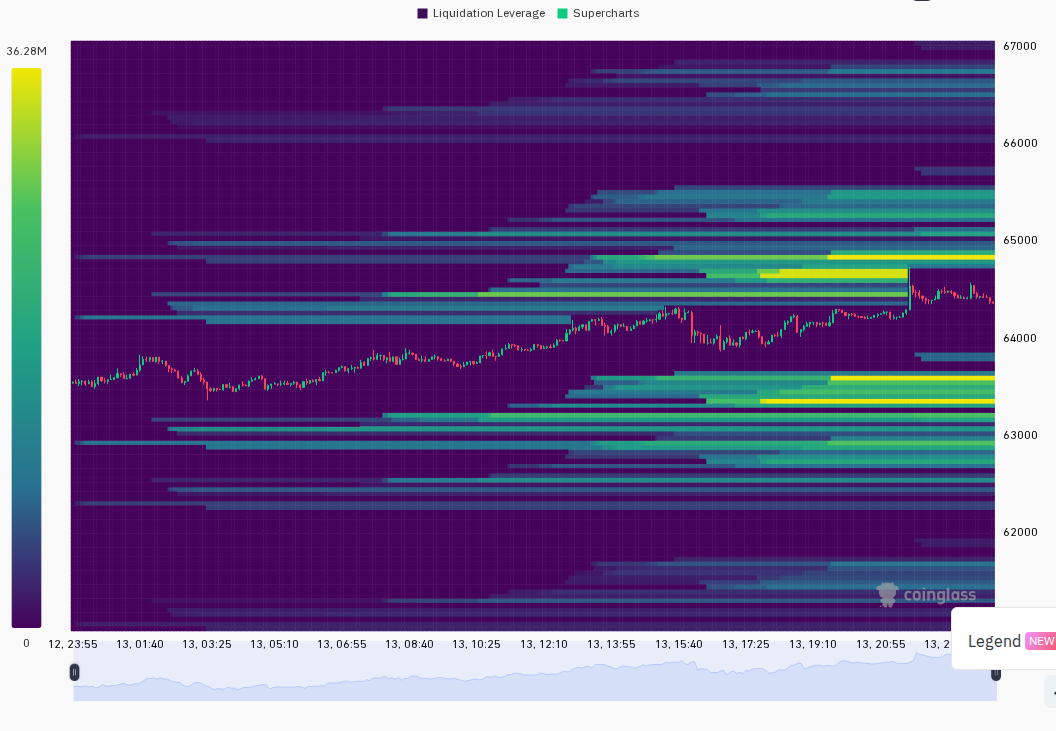This screenshot has height=731, width=1056.
Task: Click the 13, 01:40 time axis label
Action: [x=139, y=644]
